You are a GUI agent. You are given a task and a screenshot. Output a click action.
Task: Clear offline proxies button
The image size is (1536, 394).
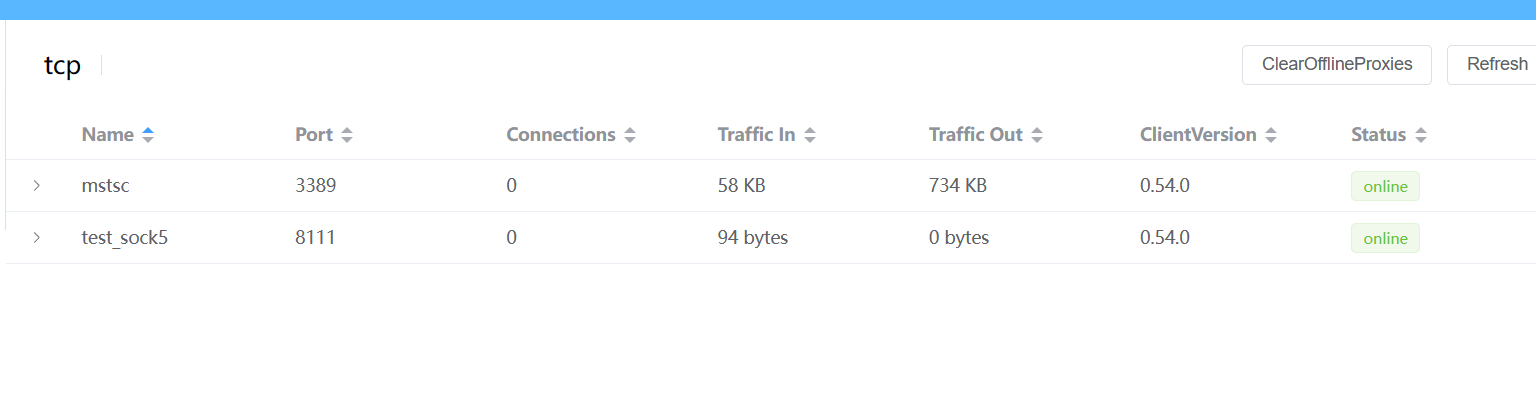tap(1337, 64)
